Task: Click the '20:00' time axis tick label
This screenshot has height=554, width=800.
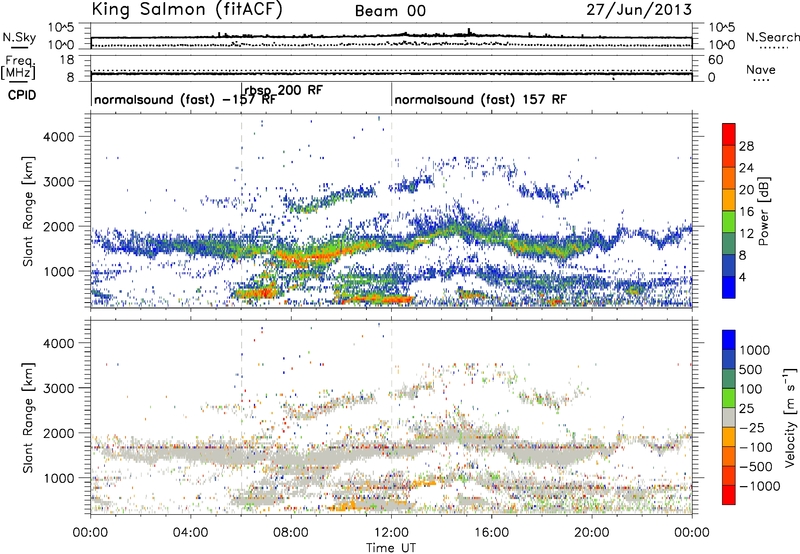Action: [x=592, y=533]
